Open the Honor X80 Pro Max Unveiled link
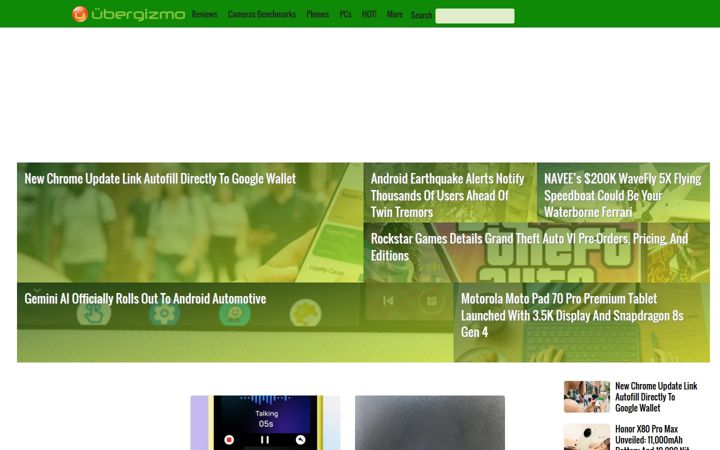This screenshot has height=450, width=720. 652,439
